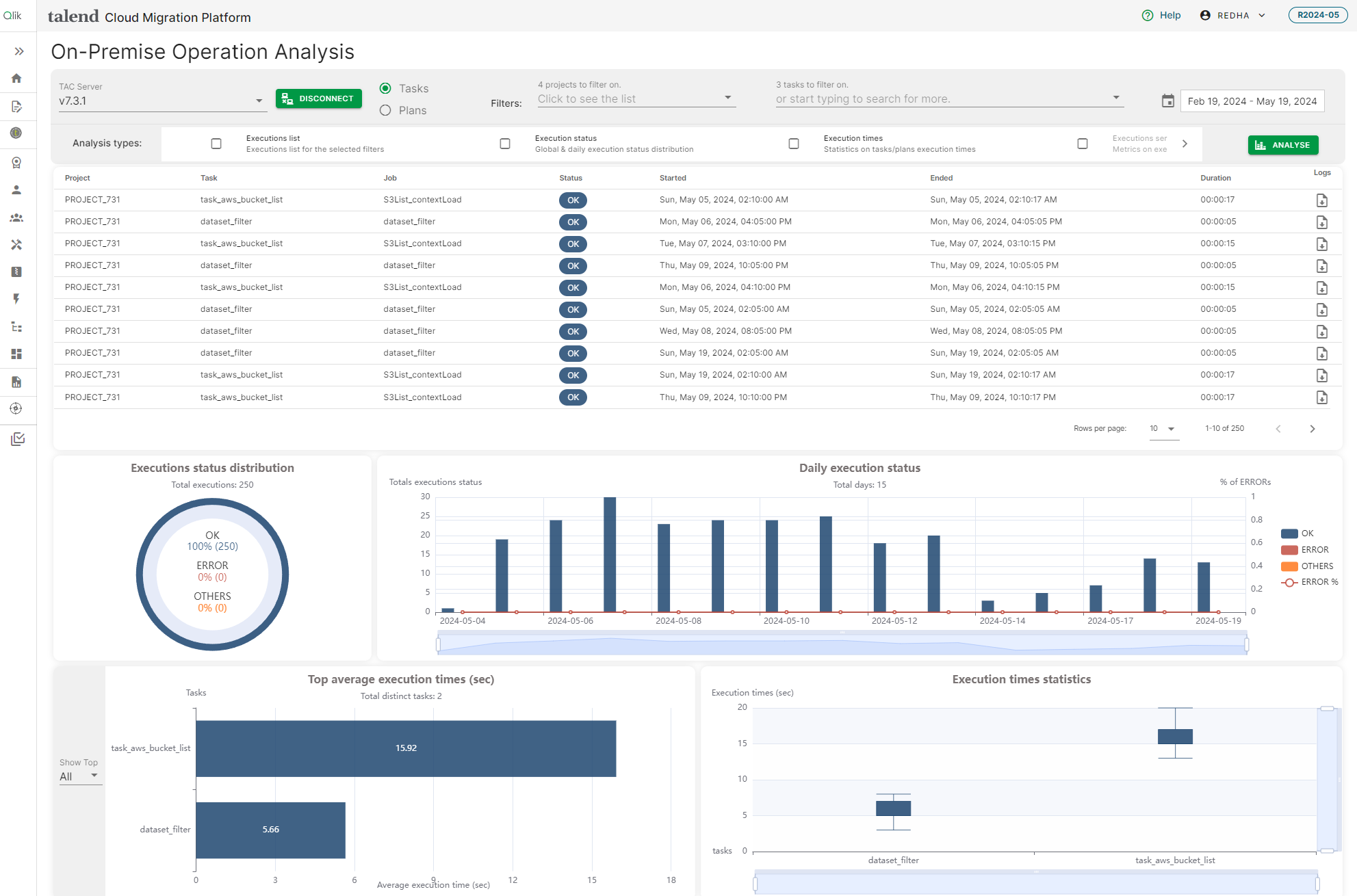Viewport: 1357px width, 896px height.
Task: Select the Tasks radio button
Action: tap(385, 88)
